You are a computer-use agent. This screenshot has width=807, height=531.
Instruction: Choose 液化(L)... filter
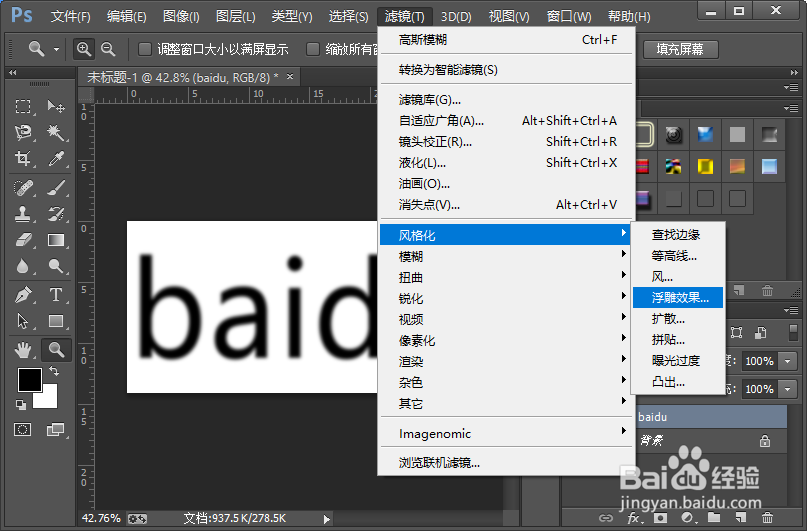coord(506,163)
